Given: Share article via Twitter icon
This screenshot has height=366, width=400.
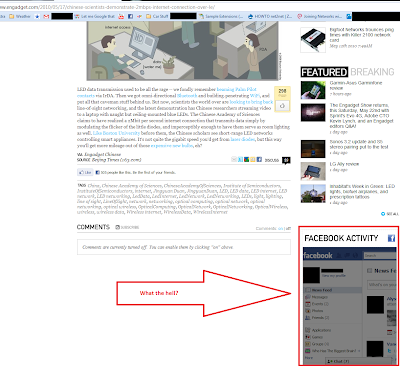Looking at the screenshot, I should point(240,160).
